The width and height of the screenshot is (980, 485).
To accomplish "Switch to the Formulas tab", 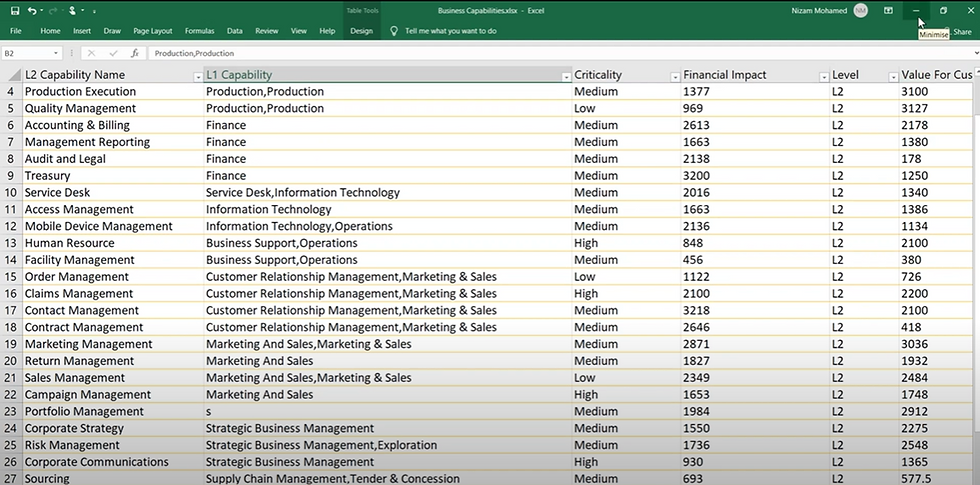I will pos(199,31).
